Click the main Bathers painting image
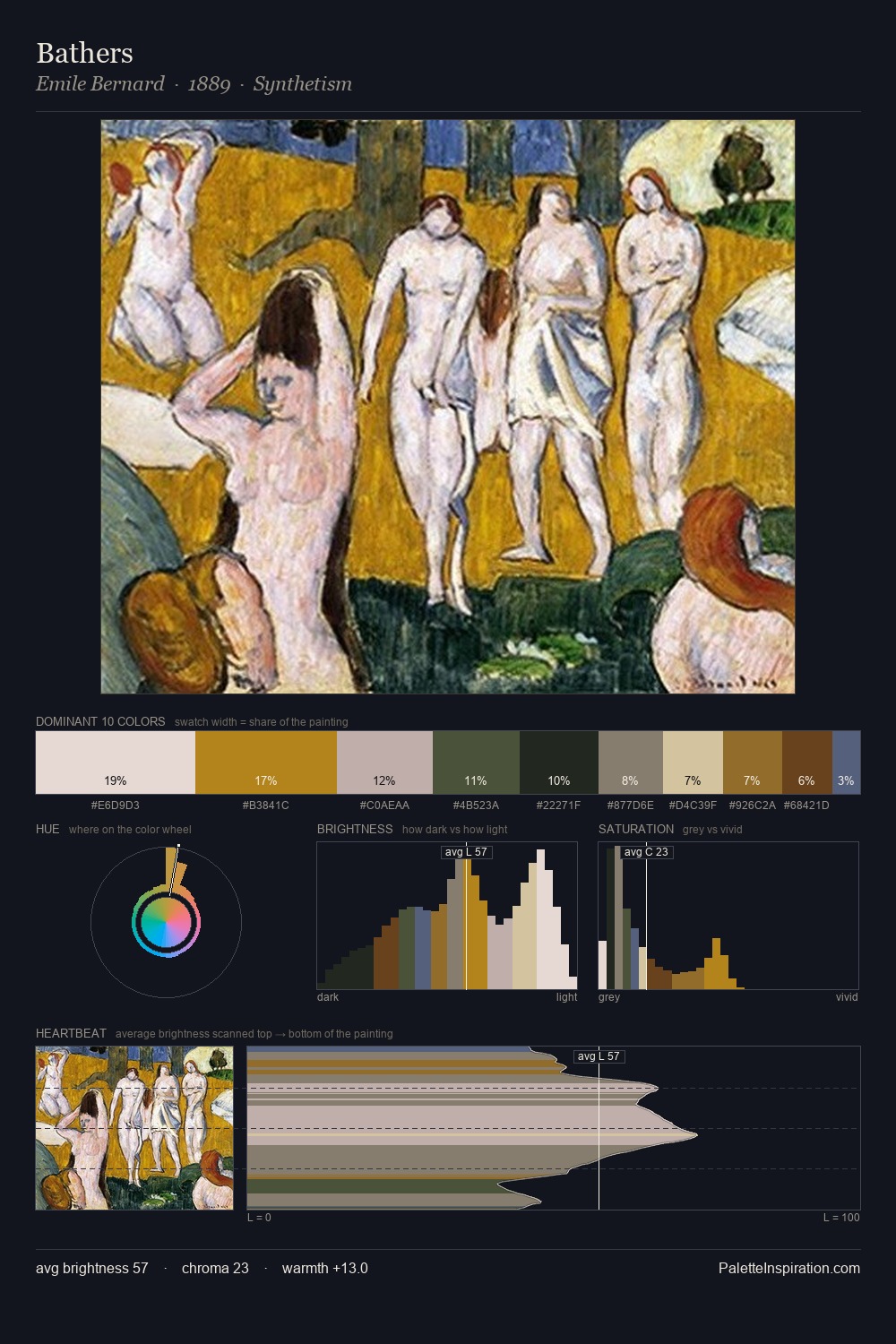Image resolution: width=896 pixels, height=1344 pixels. tap(448, 407)
